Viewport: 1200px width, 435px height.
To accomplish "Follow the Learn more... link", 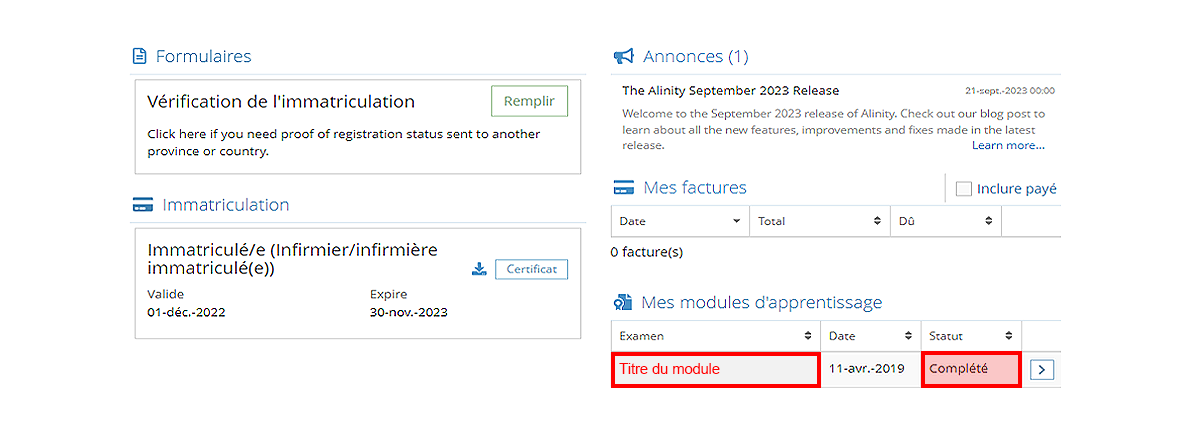I will [x=1008, y=146].
